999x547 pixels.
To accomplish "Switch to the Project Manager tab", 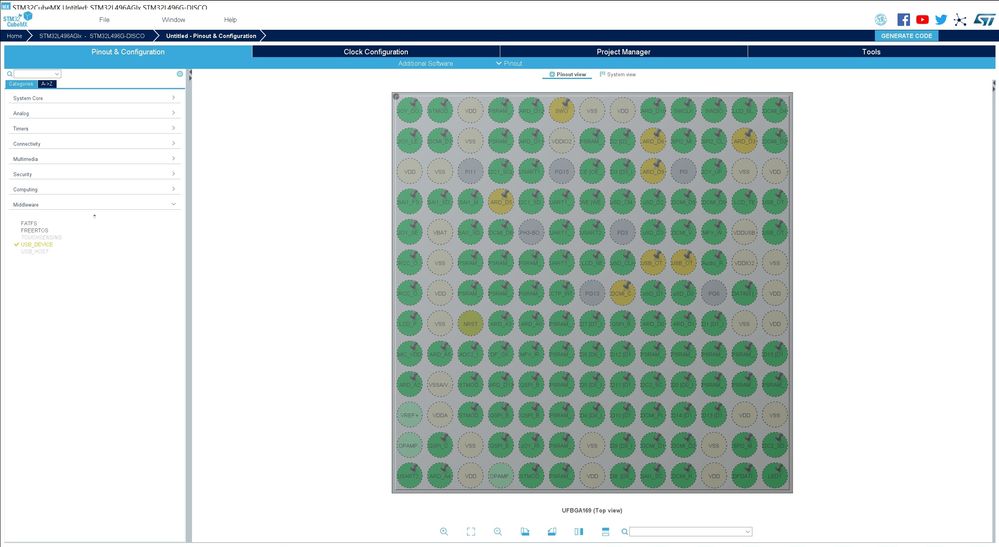I will click(x=623, y=52).
